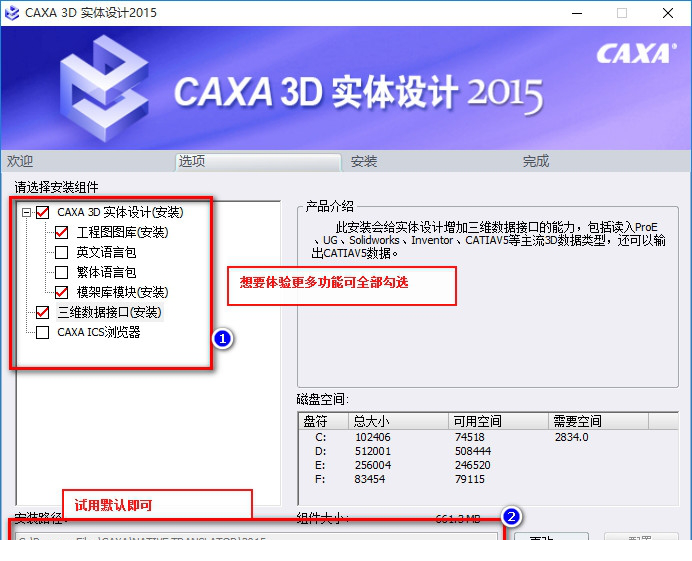692x561 pixels.
Task: Select the 模架库模块(安装) tree label
Action: (122, 292)
